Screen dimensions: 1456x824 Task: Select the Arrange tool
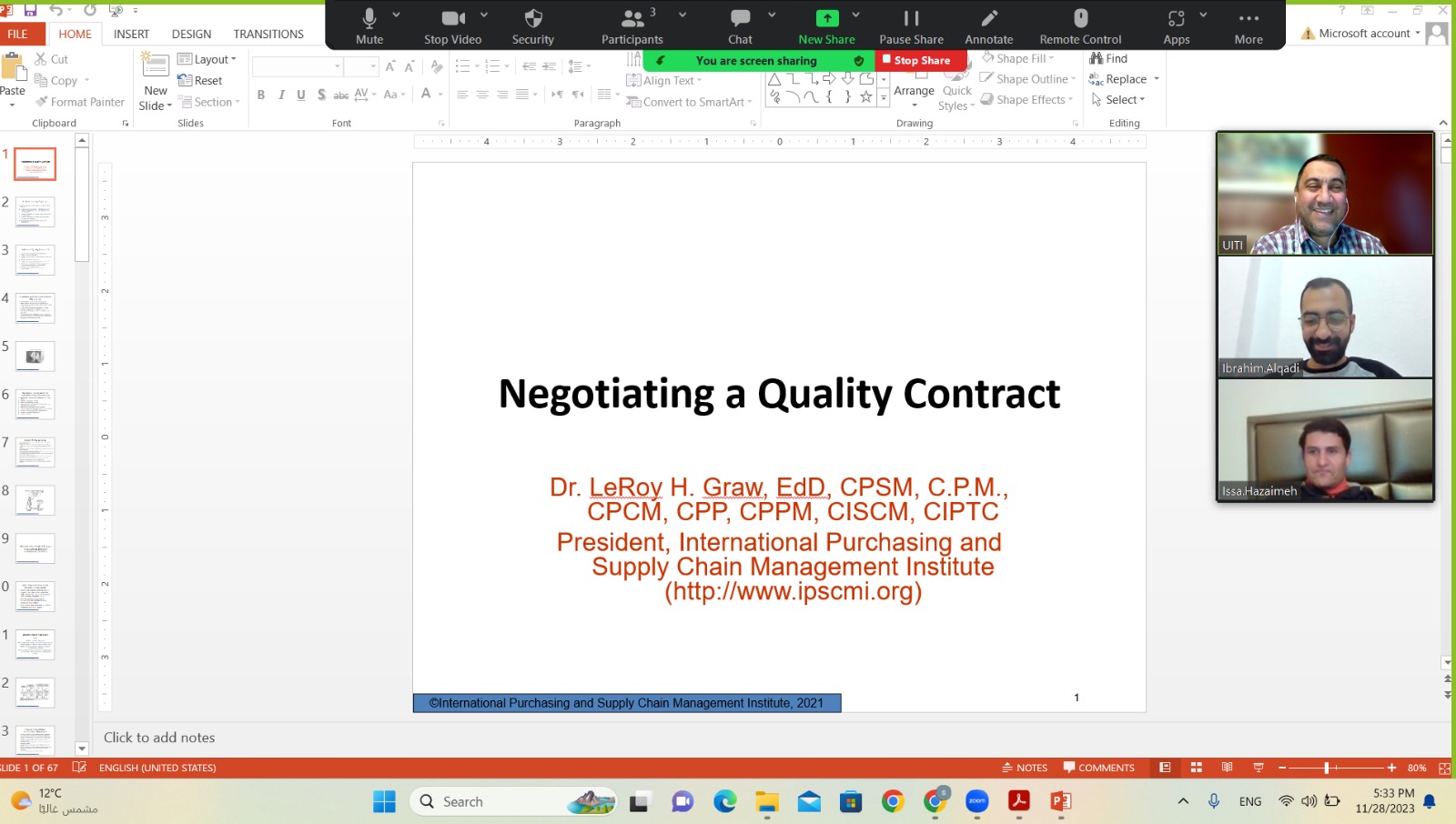point(914,90)
